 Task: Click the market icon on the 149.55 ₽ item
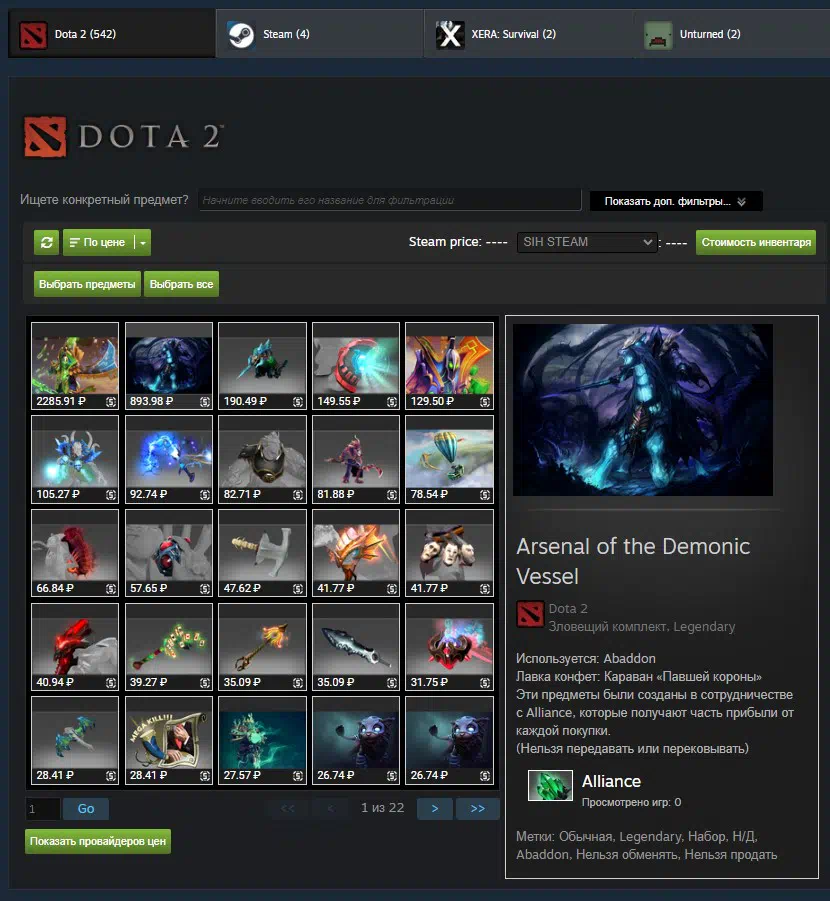click(390, 401)
